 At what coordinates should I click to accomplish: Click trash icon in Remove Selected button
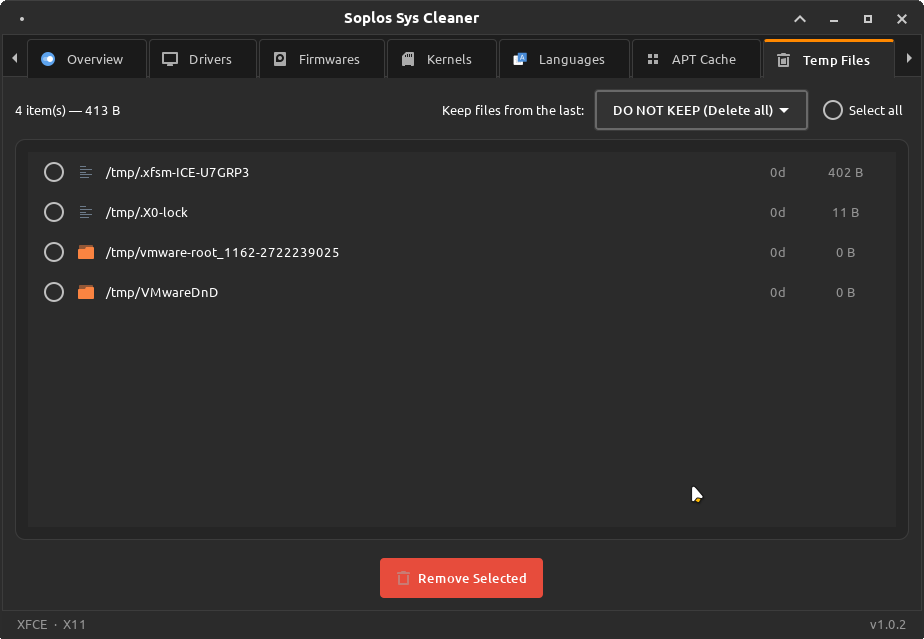pyautogui.click(x=403, y=578)
